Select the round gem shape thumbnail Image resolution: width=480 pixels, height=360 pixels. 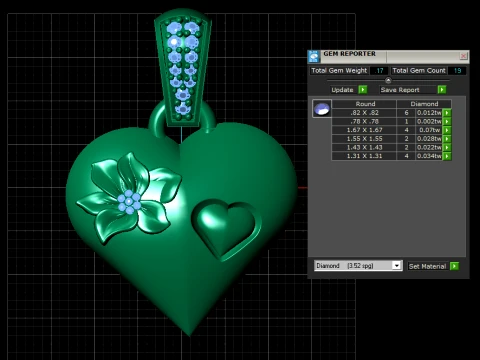[322, 109]
